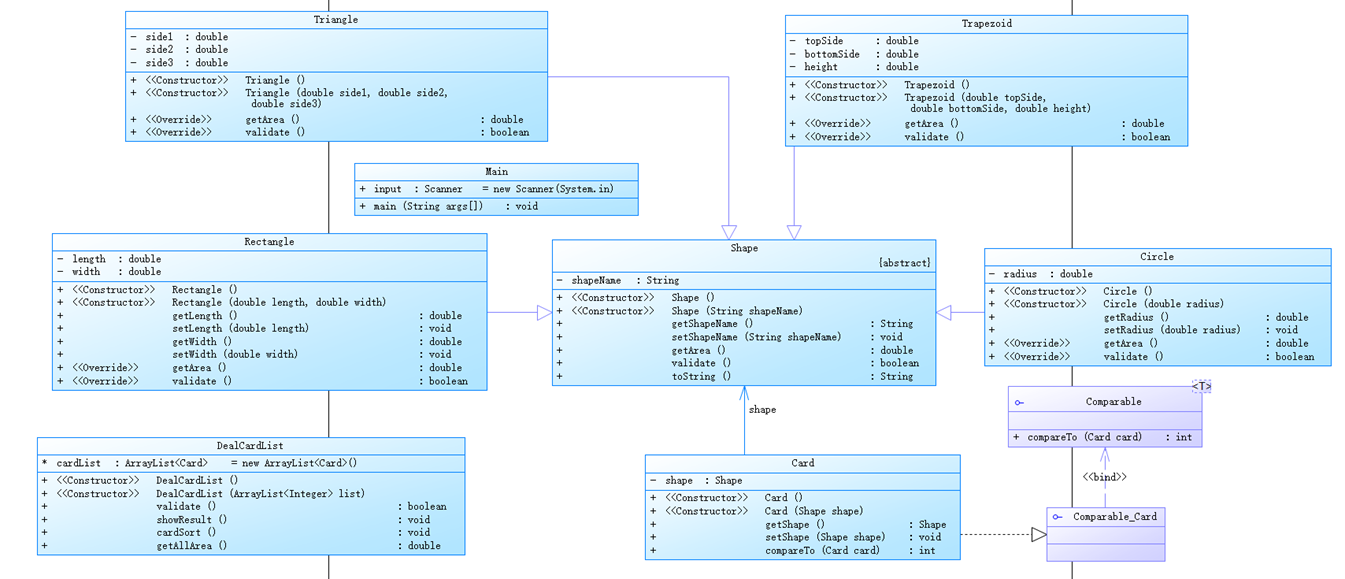Click the 'cardSort ()' method
Screen dimensions: 1345x579
[x=236, y=533]
